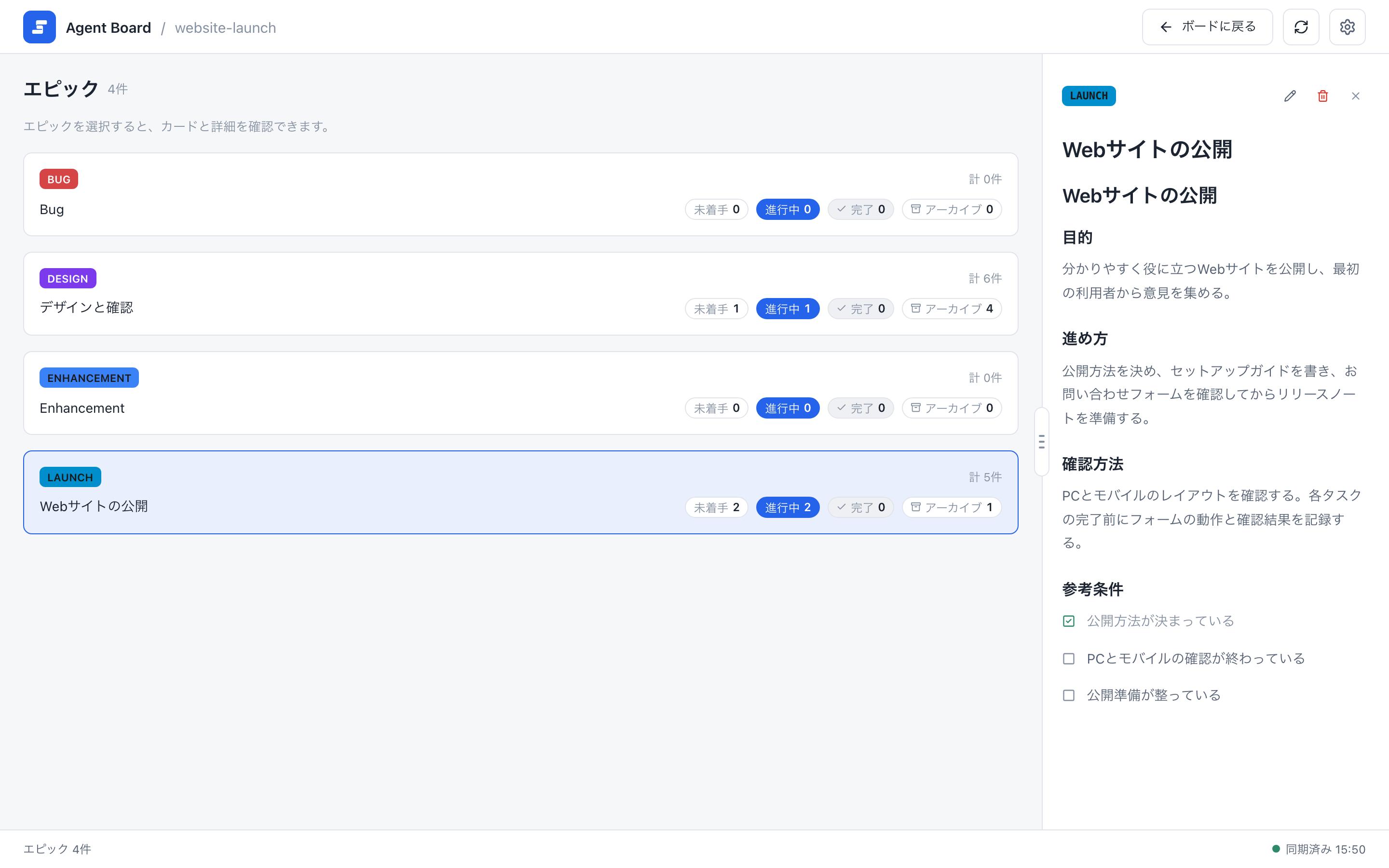Click the Agent Board logo icon
This screenshot has width=1389, height=868.
pos(39,27)
